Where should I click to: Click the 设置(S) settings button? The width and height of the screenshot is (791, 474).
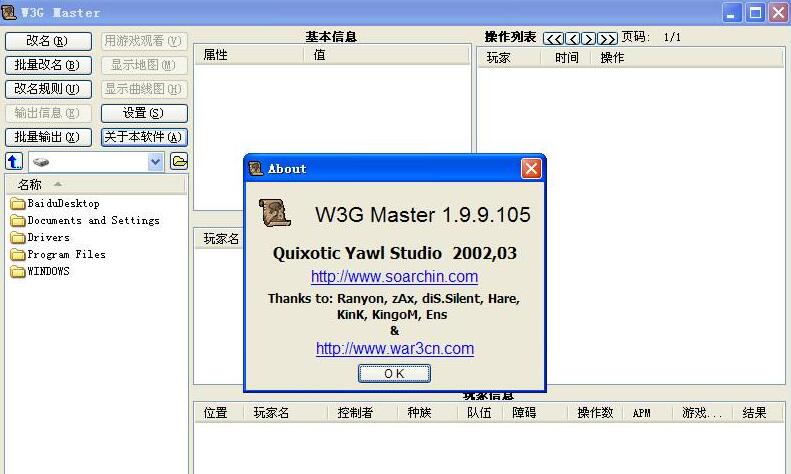144,113
